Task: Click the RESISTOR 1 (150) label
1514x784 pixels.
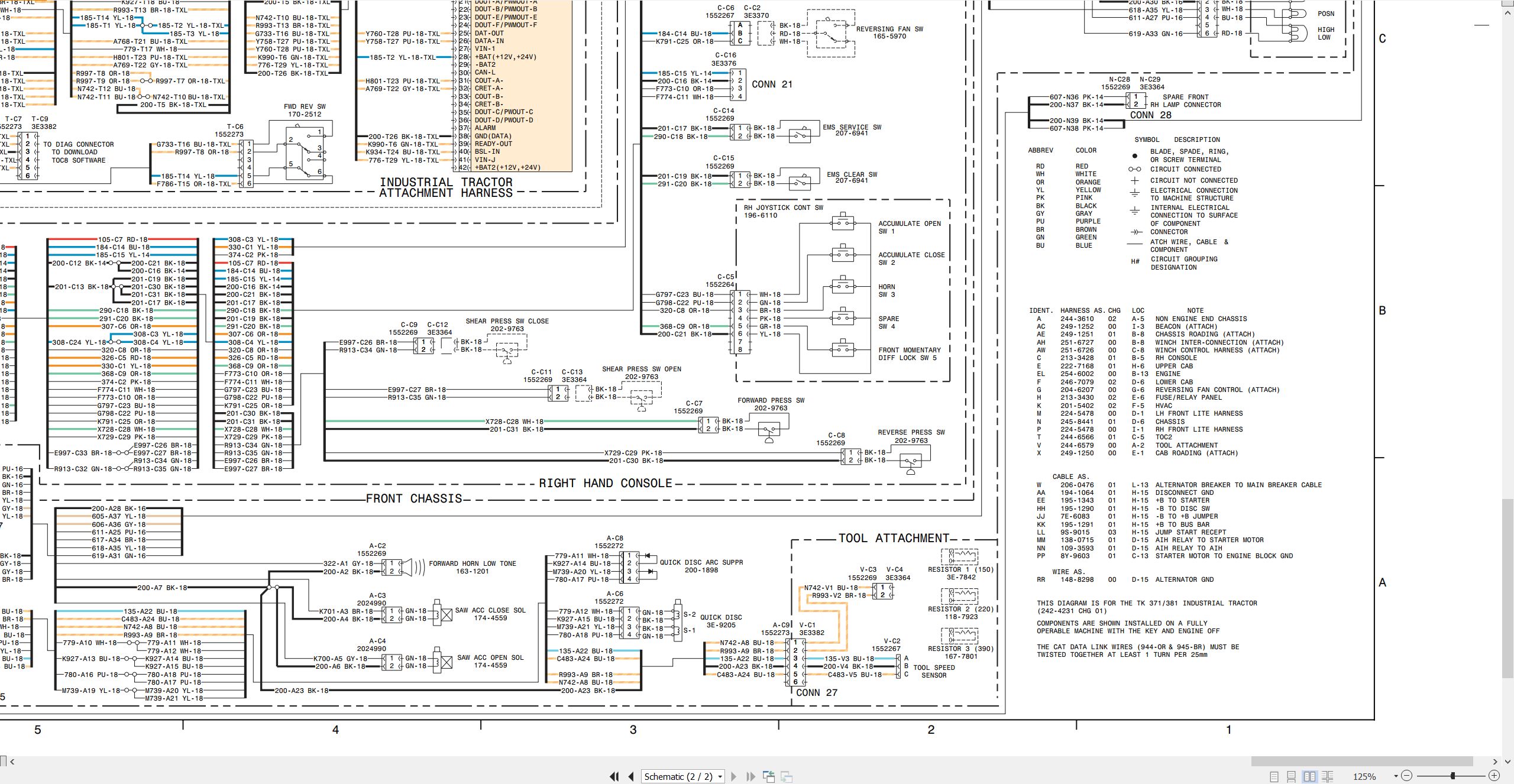Action: tap(960, 569)
